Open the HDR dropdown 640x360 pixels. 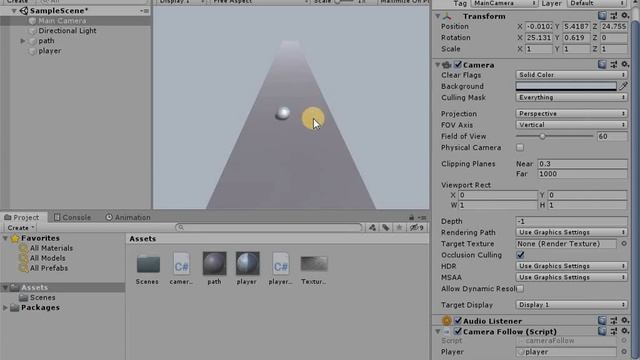click(571, 266)
